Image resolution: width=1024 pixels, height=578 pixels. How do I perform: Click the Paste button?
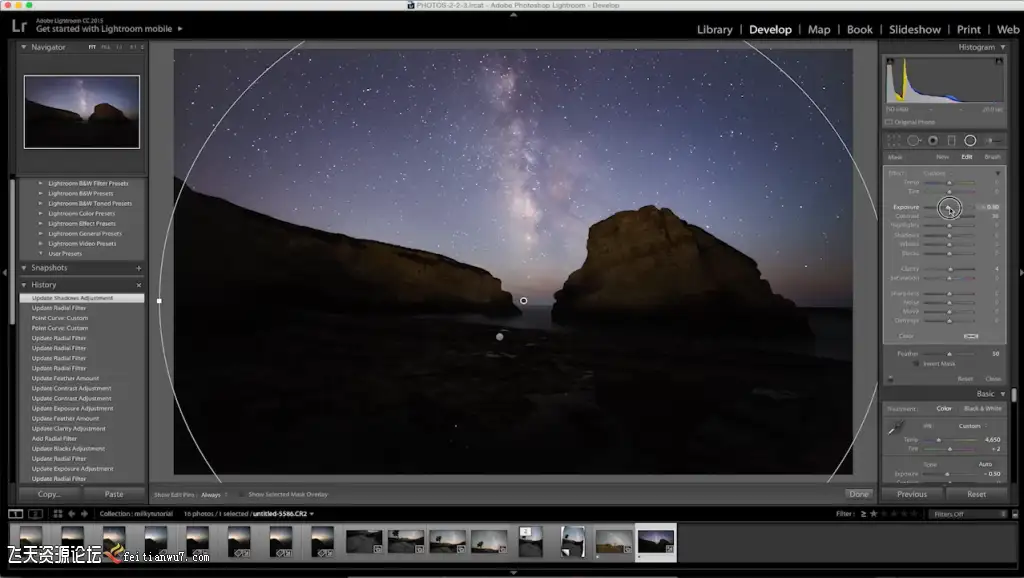(114, 494)
